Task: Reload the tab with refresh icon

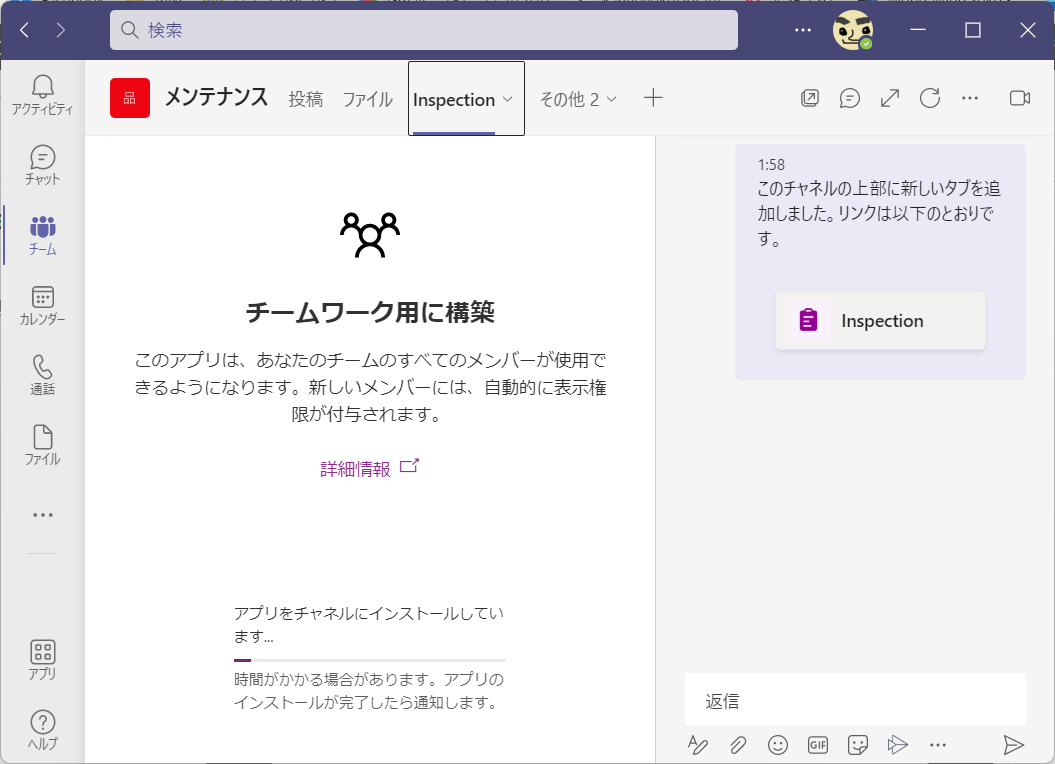Action: pos(930,98)
